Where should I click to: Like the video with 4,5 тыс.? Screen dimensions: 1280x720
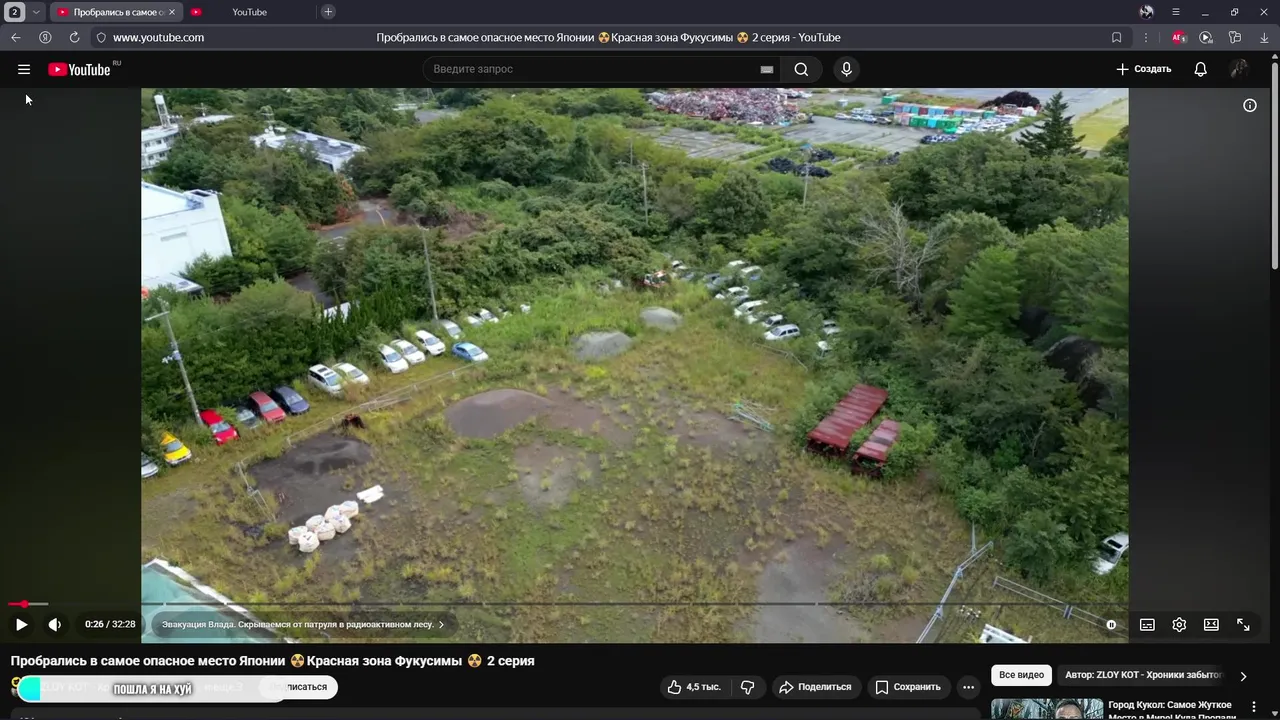[x=694, y=687]
